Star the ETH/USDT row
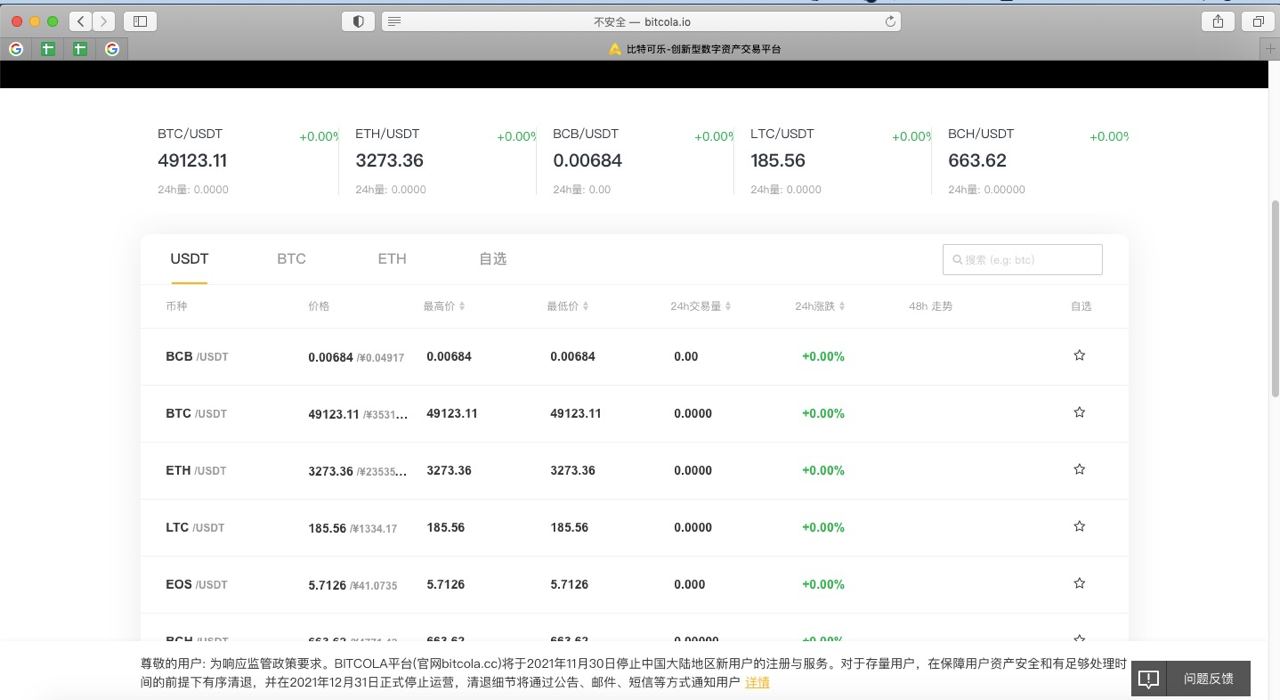 pos(1079,469)
